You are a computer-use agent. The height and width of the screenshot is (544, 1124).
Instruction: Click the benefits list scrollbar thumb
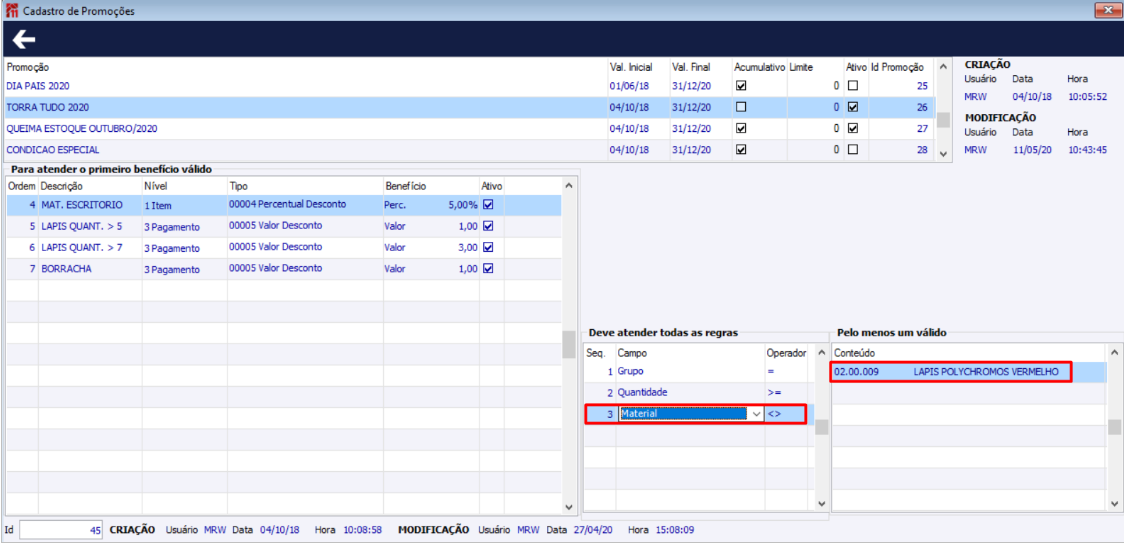pyautogui.click(x=568, y=344)
